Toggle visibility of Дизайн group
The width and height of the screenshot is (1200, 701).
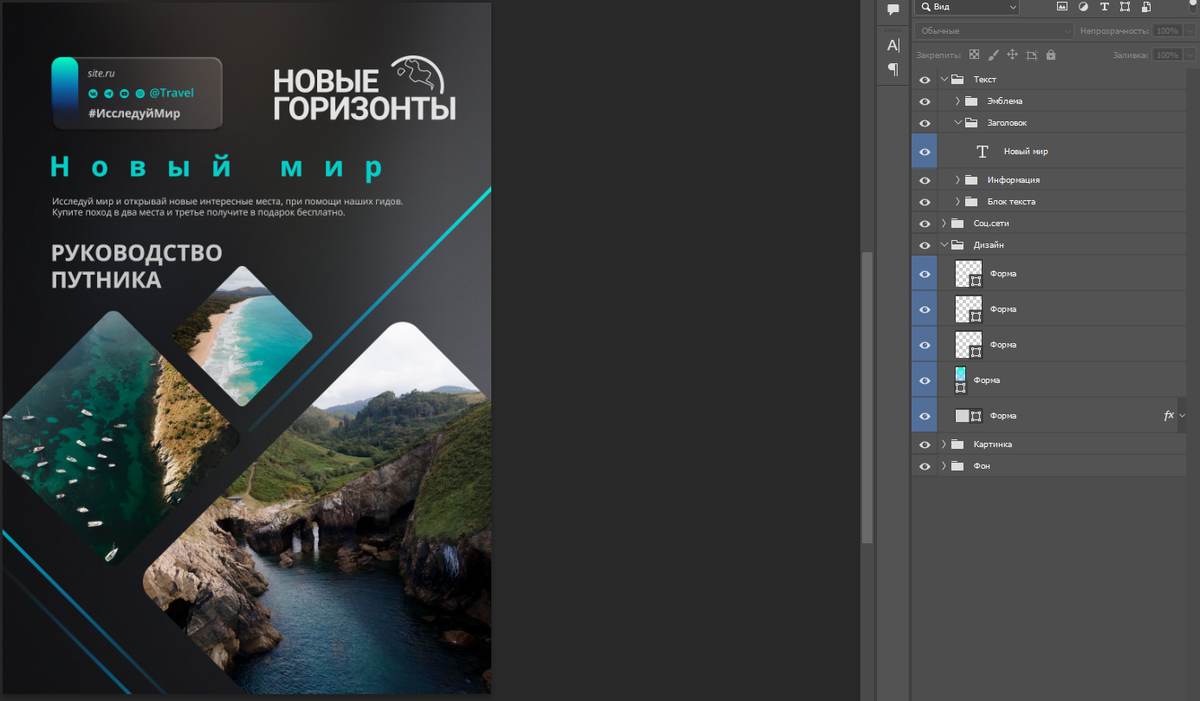pyautogui.click(x=924, y=245)
